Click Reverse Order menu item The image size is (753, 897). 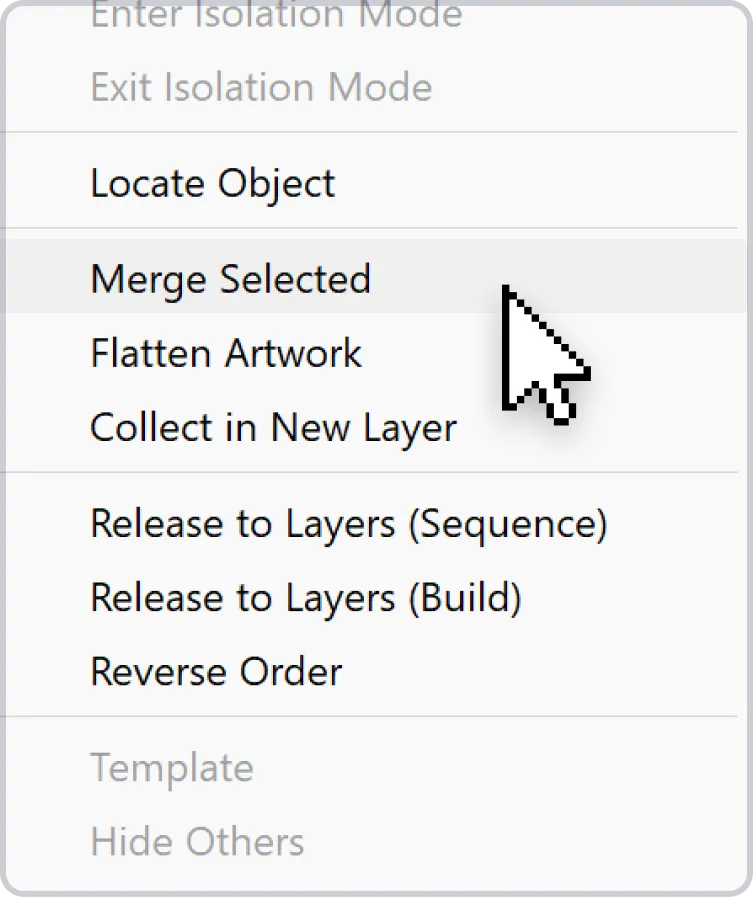[x=375, y=671]
